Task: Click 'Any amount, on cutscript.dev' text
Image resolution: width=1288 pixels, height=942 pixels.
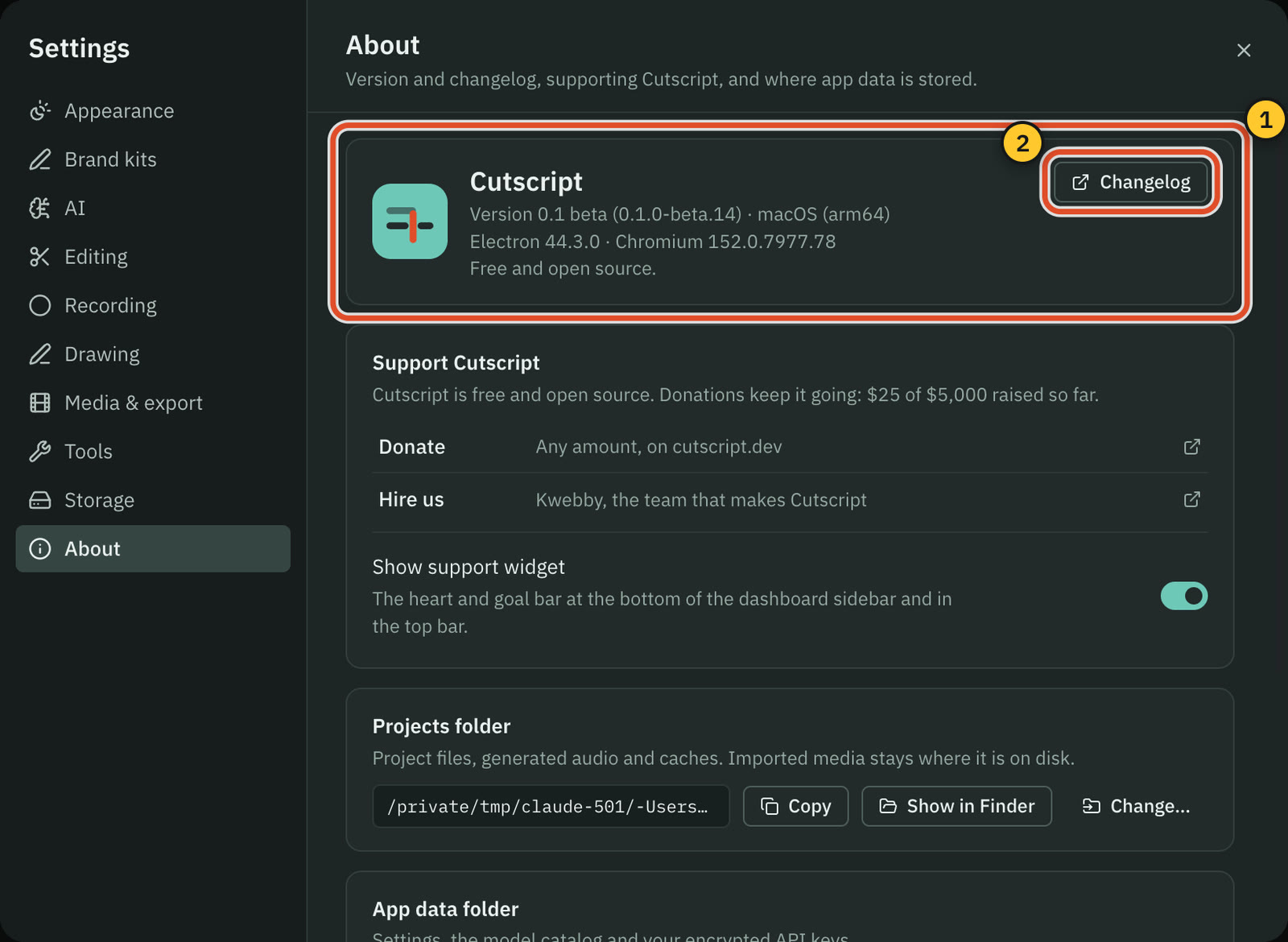Action: 658,447
